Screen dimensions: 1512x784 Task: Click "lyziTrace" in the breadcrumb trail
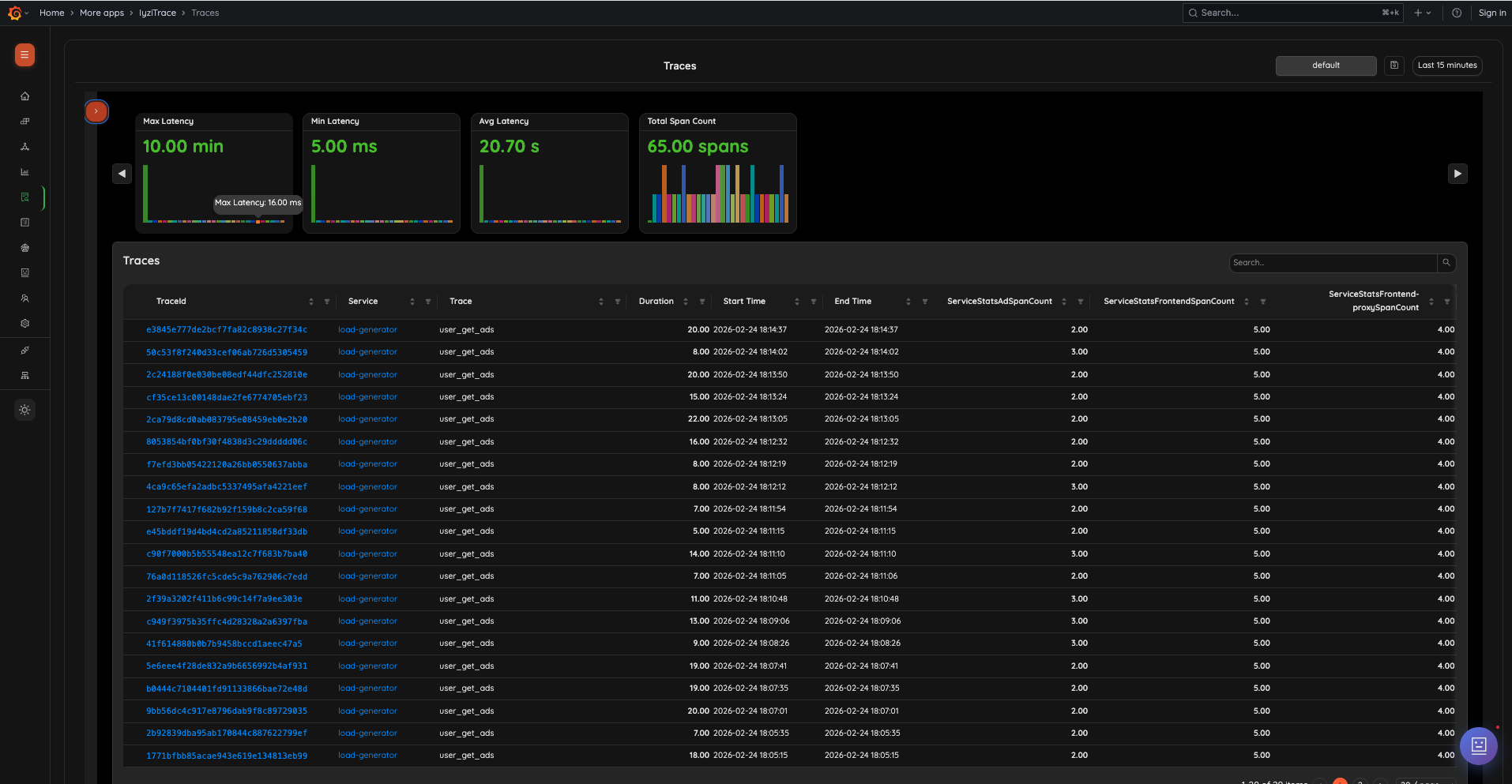click(157, 13)
